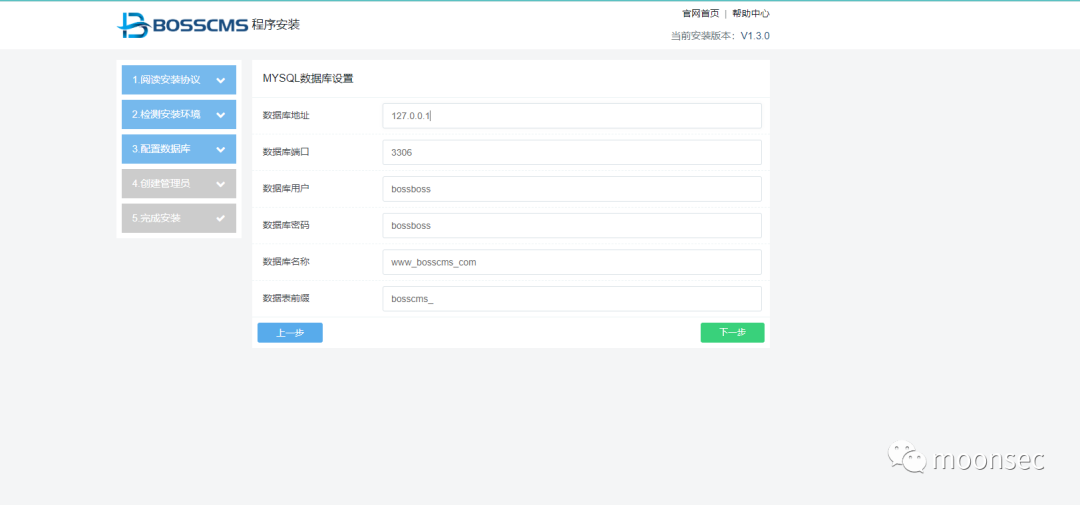
Task: Focus the 数据表前缀 input field
Action: tap(572, 298)
